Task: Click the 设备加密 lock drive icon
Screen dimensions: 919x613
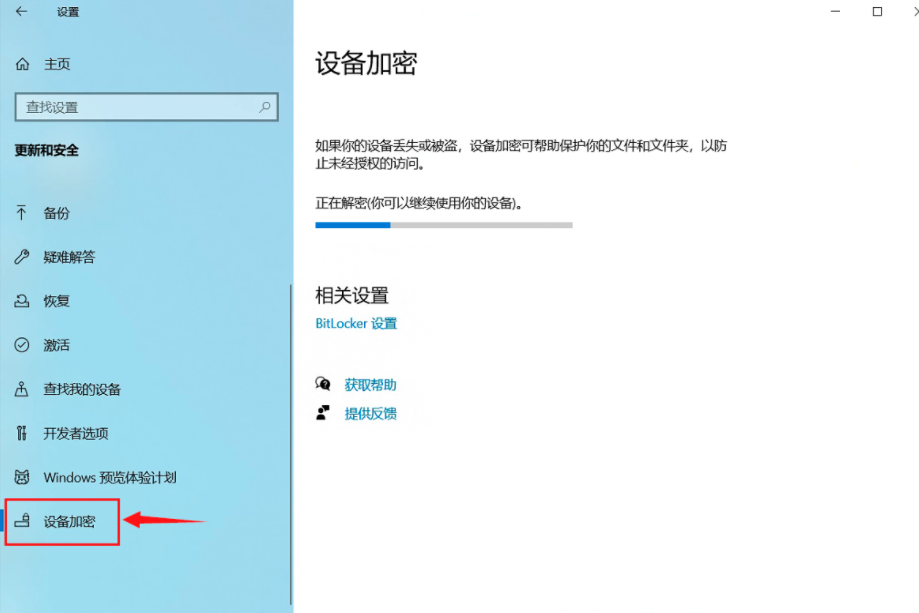Action: (22, 520)
